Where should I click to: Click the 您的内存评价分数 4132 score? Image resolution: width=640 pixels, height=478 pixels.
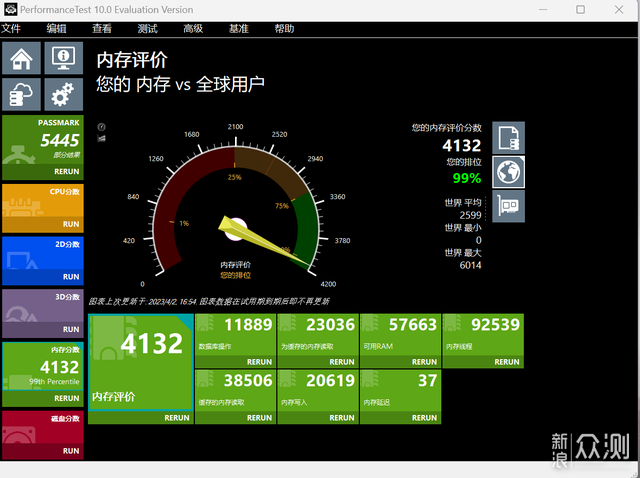pyautogui.click(x=462, y=145)
